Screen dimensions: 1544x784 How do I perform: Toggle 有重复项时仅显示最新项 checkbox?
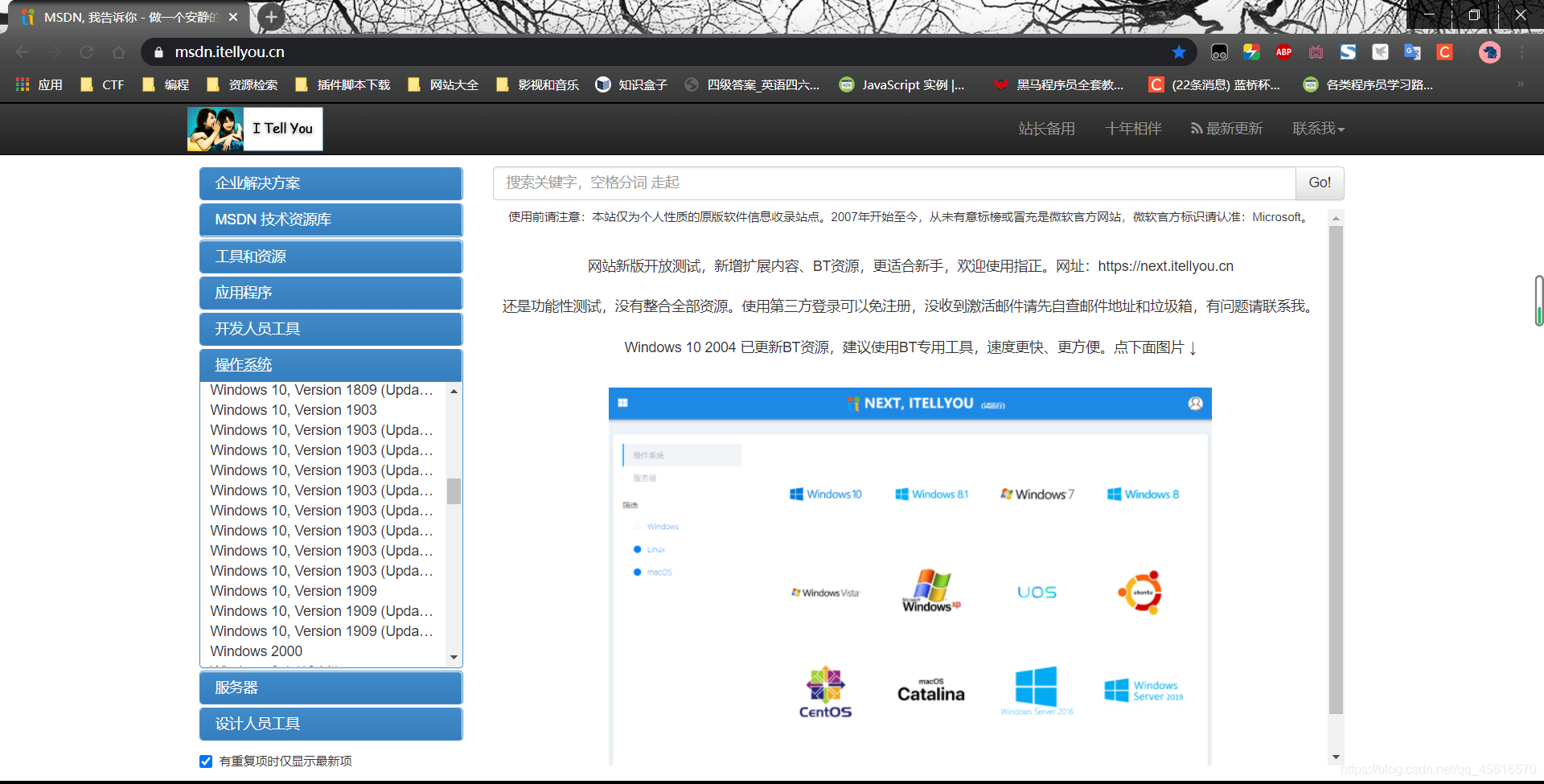coord(206,761)
